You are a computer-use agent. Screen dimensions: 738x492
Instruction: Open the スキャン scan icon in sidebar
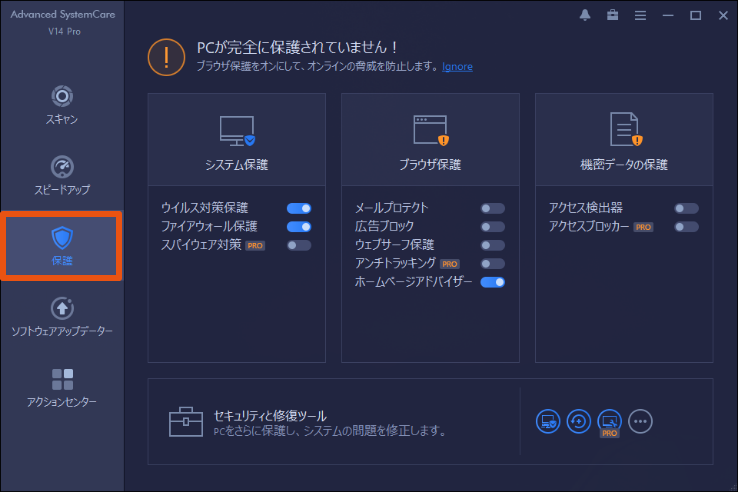[x=62, y=96]
